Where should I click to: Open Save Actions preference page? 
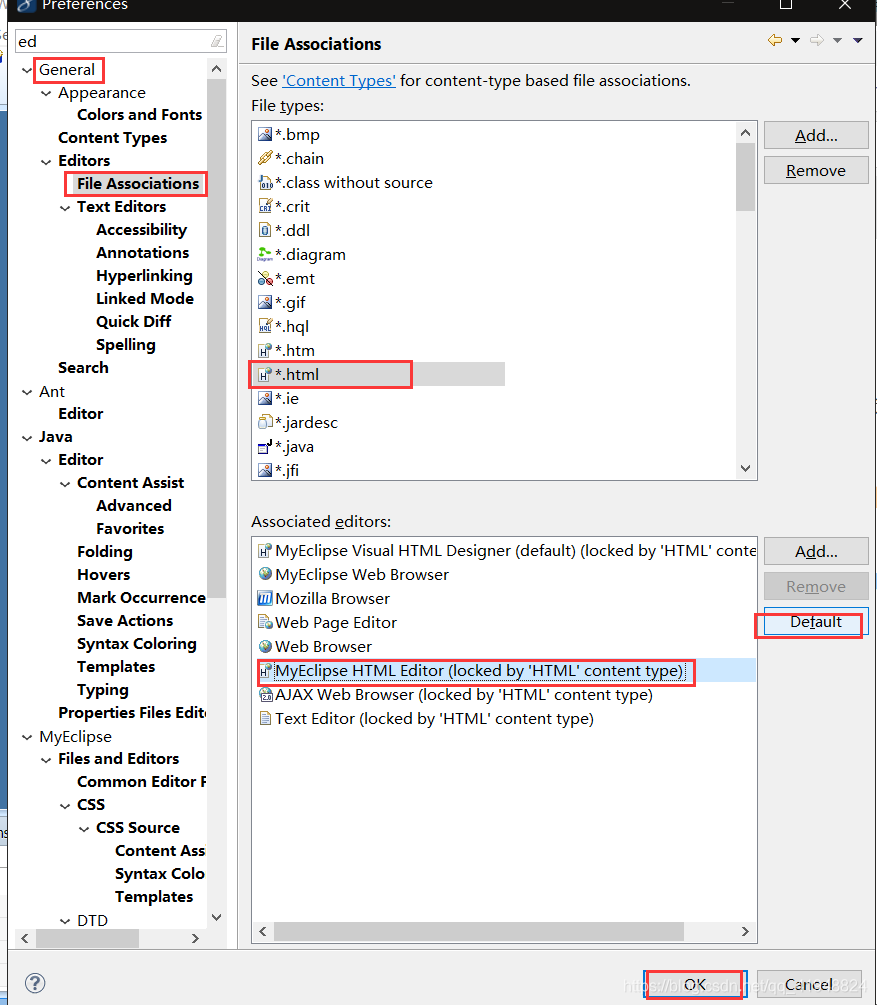(125, 621)
